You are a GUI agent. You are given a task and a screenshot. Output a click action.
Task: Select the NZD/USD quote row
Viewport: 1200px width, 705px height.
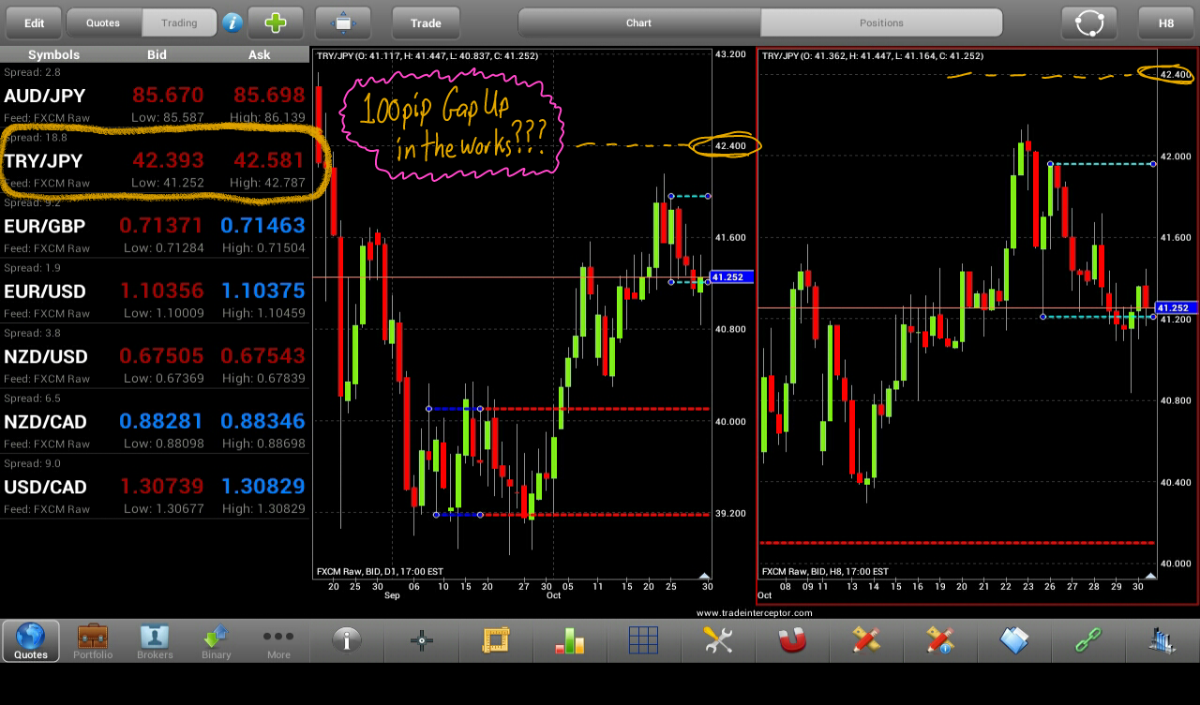[x=155, y=355]
